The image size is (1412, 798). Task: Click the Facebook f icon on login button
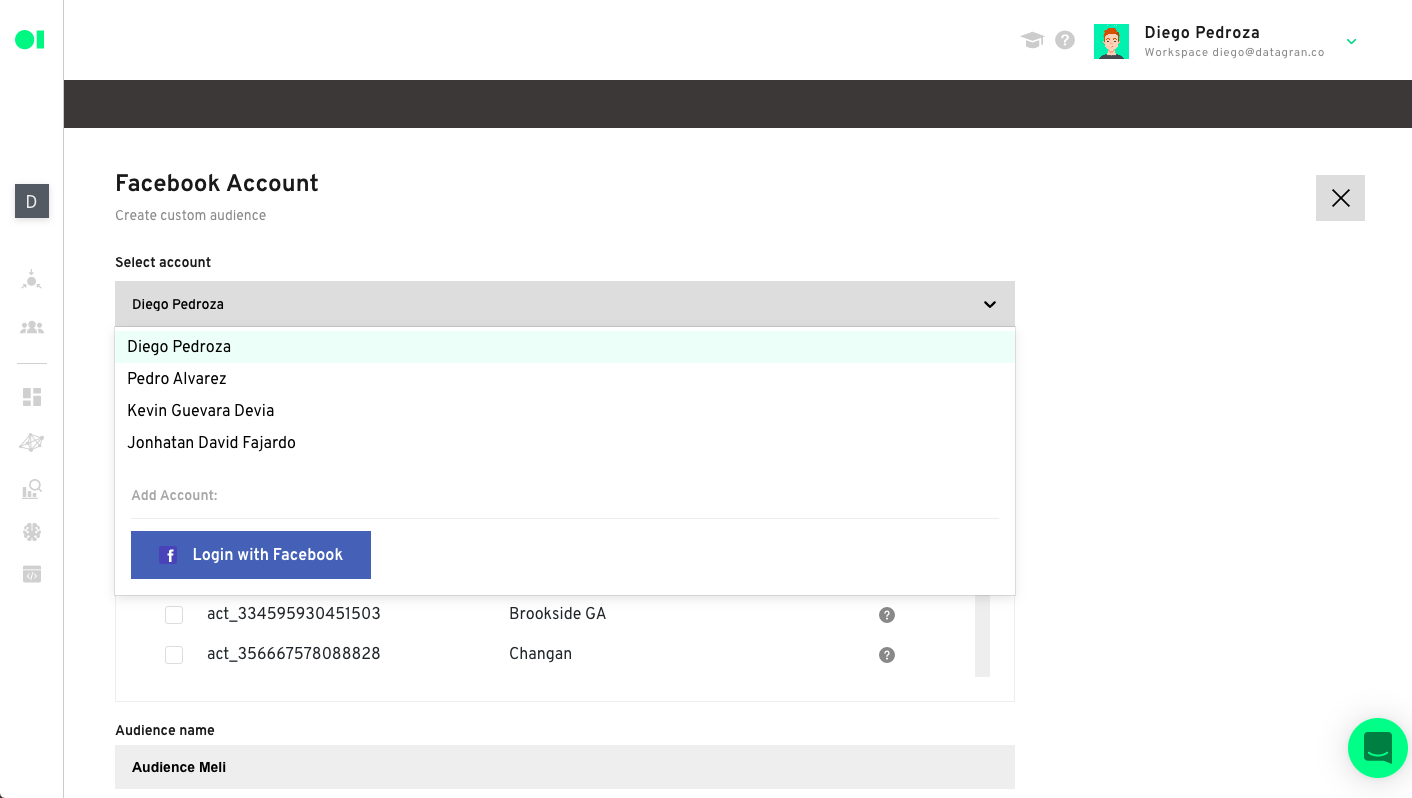[x=169, y=555]
